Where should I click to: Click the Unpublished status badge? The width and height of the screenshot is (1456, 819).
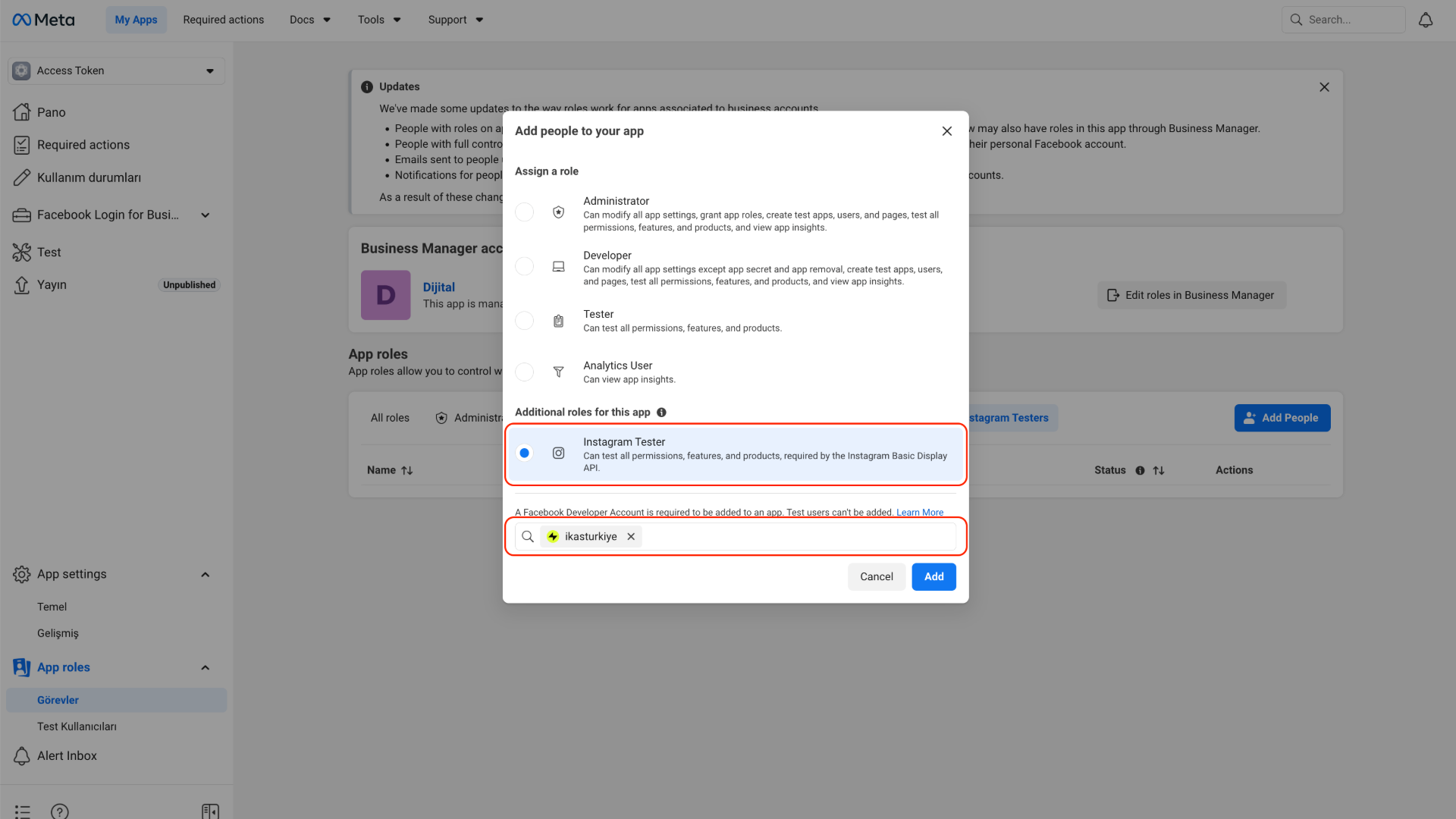190,285
